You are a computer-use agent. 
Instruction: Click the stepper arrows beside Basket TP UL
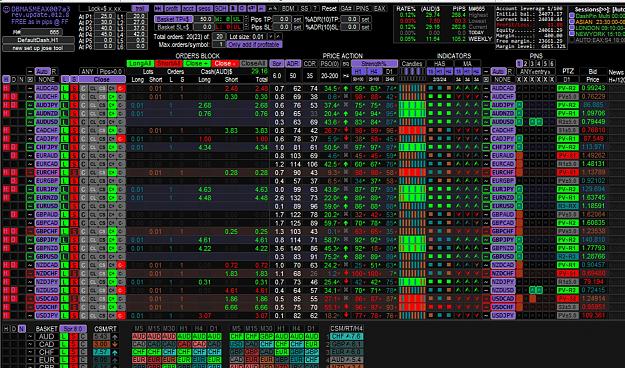click(246, 19)
